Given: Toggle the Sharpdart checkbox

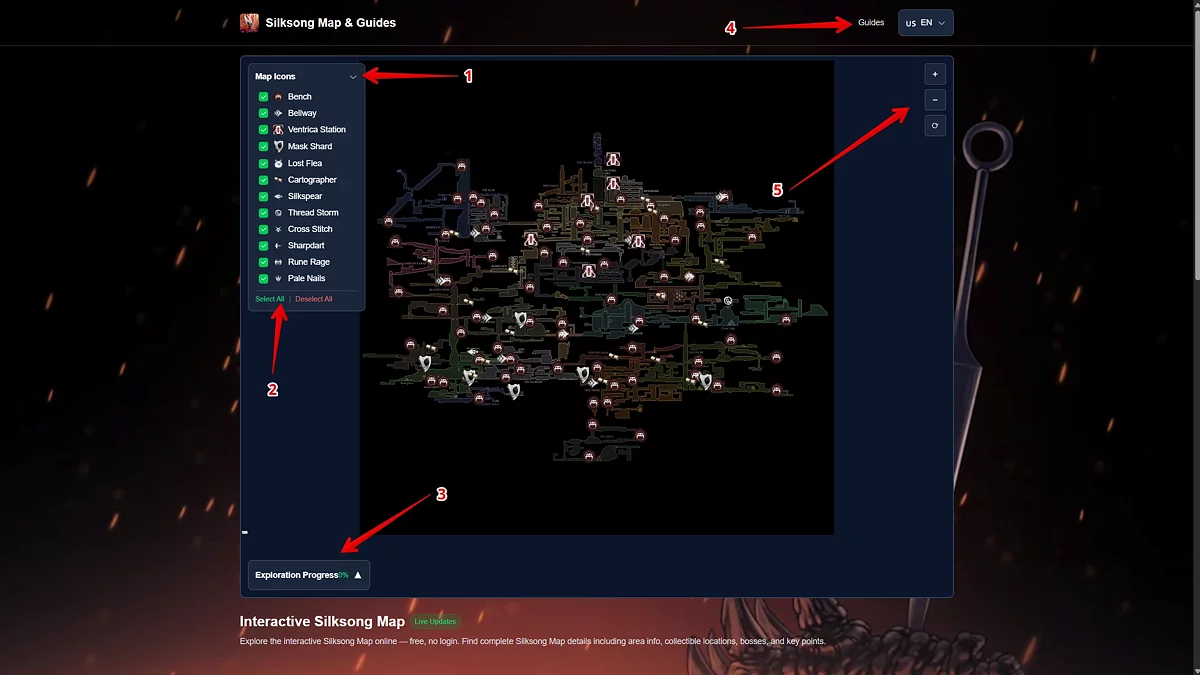Looking at the screenshot, I should [264, 246].
